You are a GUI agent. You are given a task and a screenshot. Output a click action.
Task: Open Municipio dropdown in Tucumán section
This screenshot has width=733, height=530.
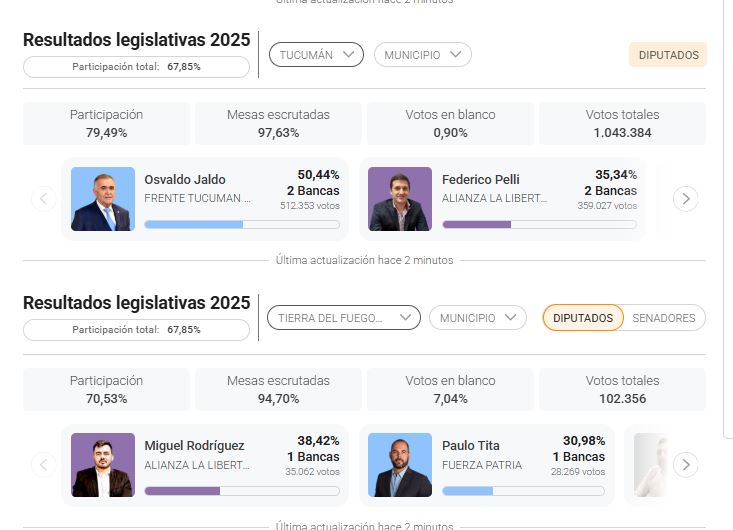tap(422, 55)
